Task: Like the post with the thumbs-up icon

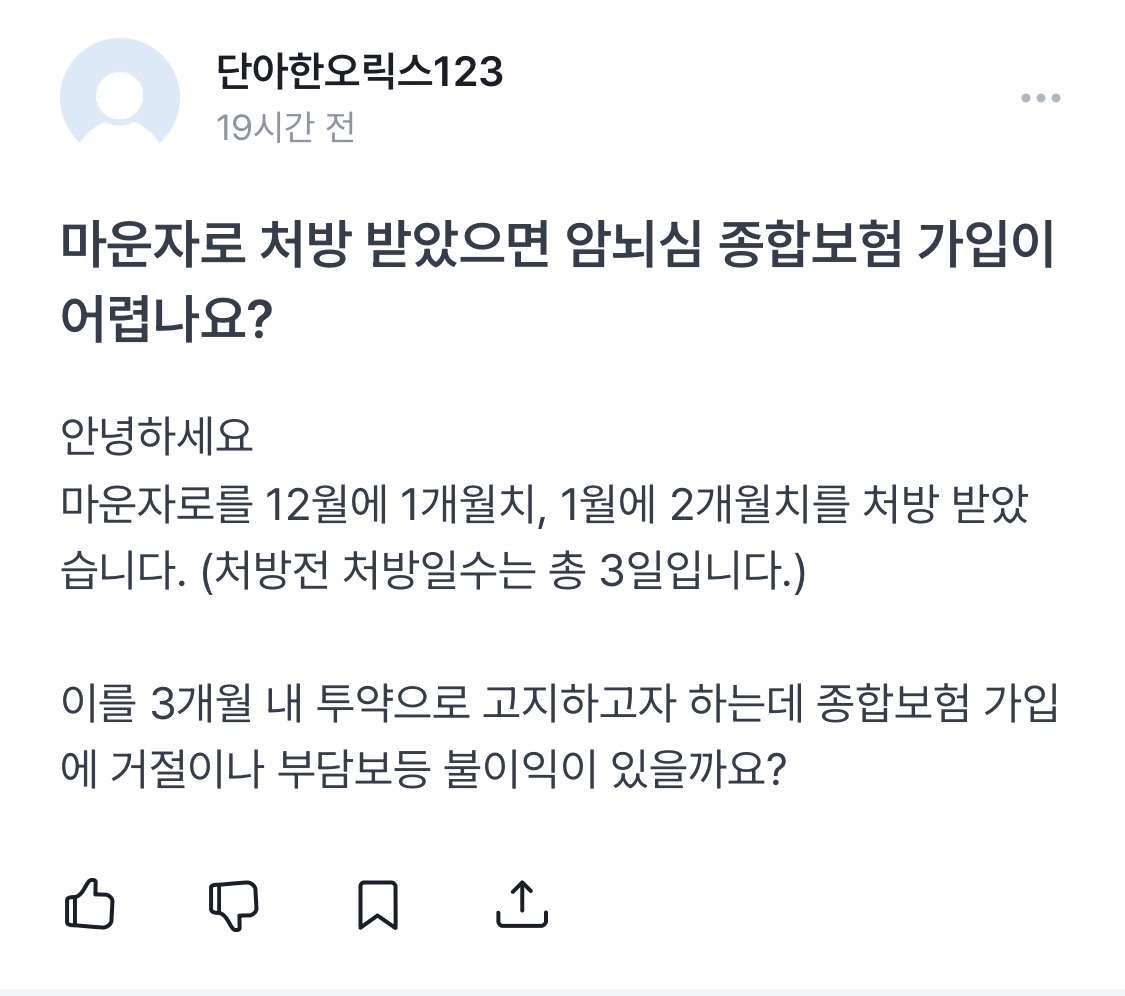Action: pos(89,904)
